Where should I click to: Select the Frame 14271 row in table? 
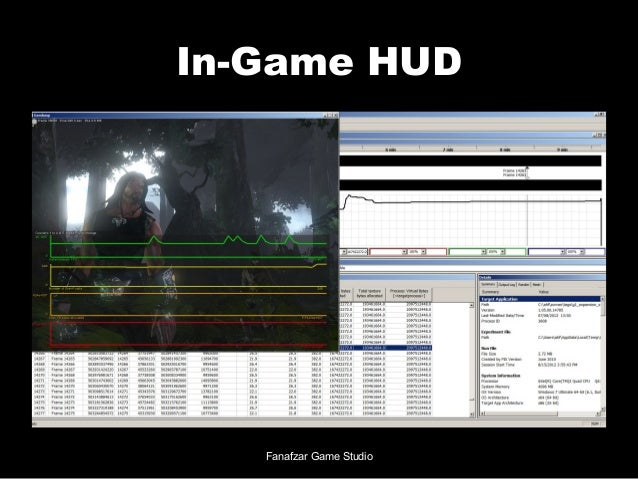(x=232, y=392)
